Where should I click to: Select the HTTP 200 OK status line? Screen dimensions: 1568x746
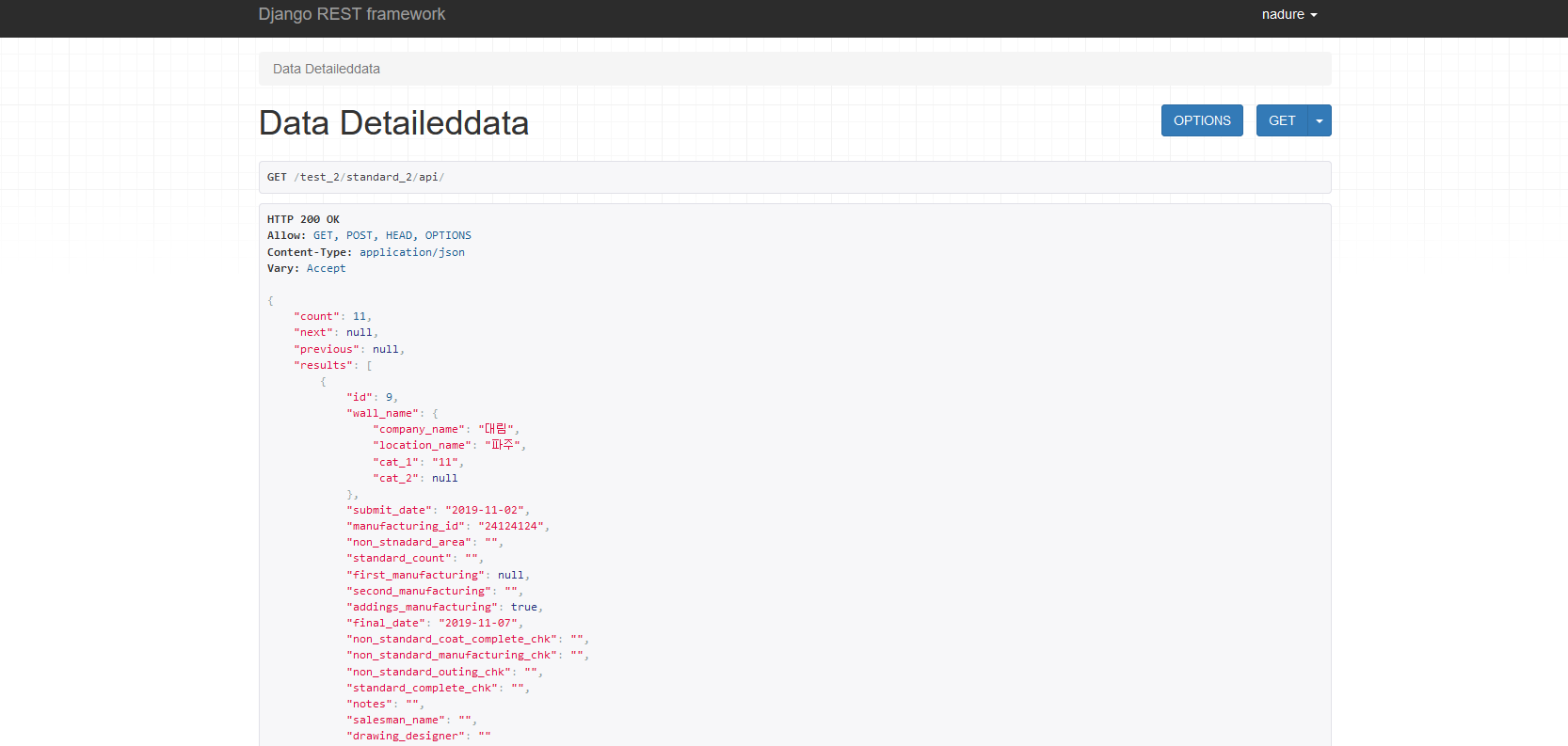coord(303,219)
